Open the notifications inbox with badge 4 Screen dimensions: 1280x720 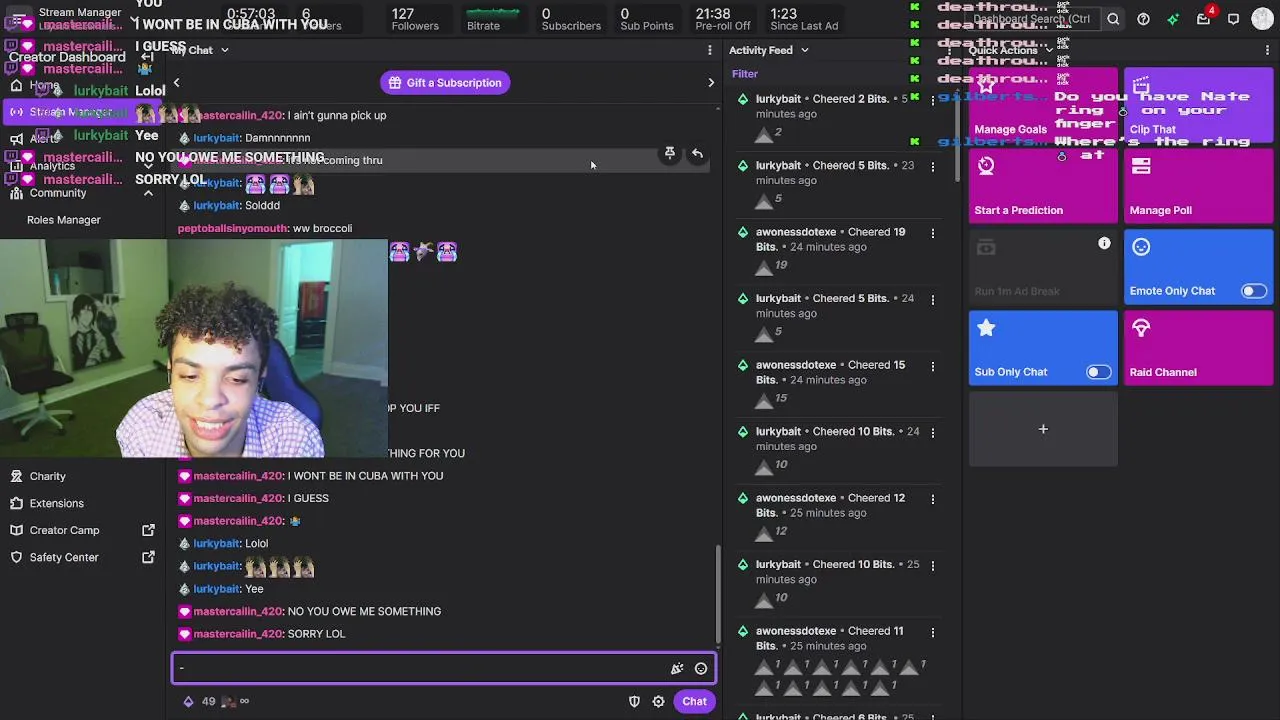tap(1204, 19)
